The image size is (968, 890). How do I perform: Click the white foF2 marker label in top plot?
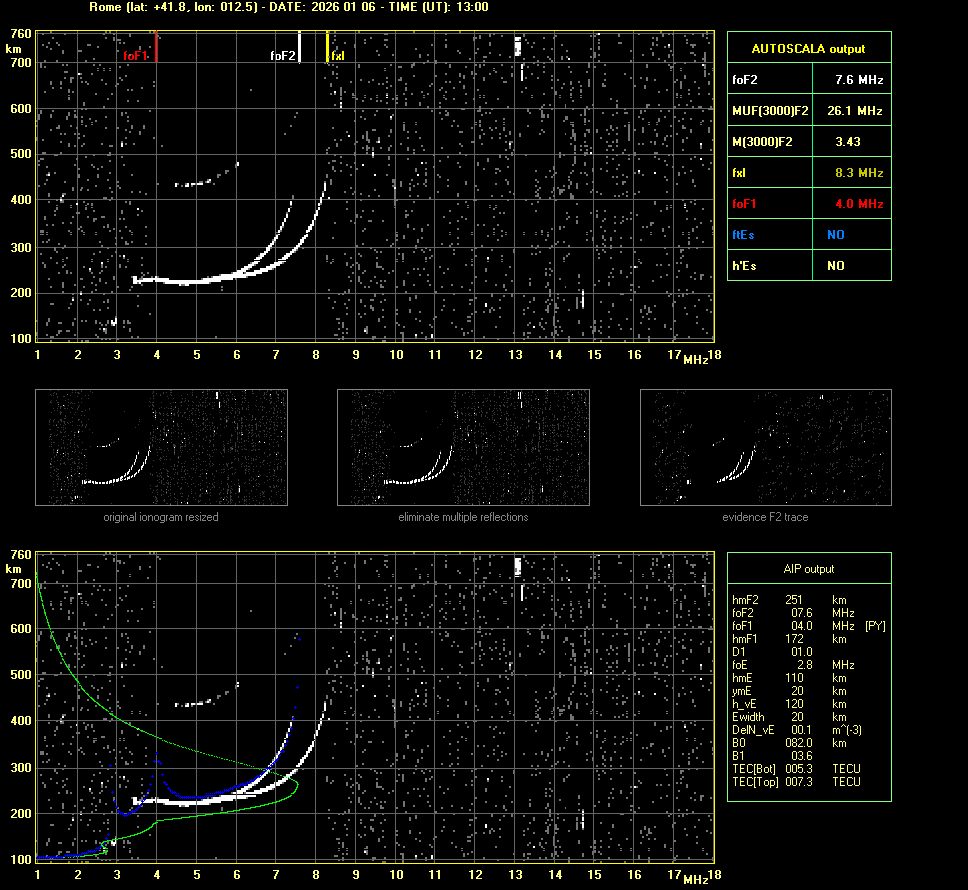[x=282, y=56]
